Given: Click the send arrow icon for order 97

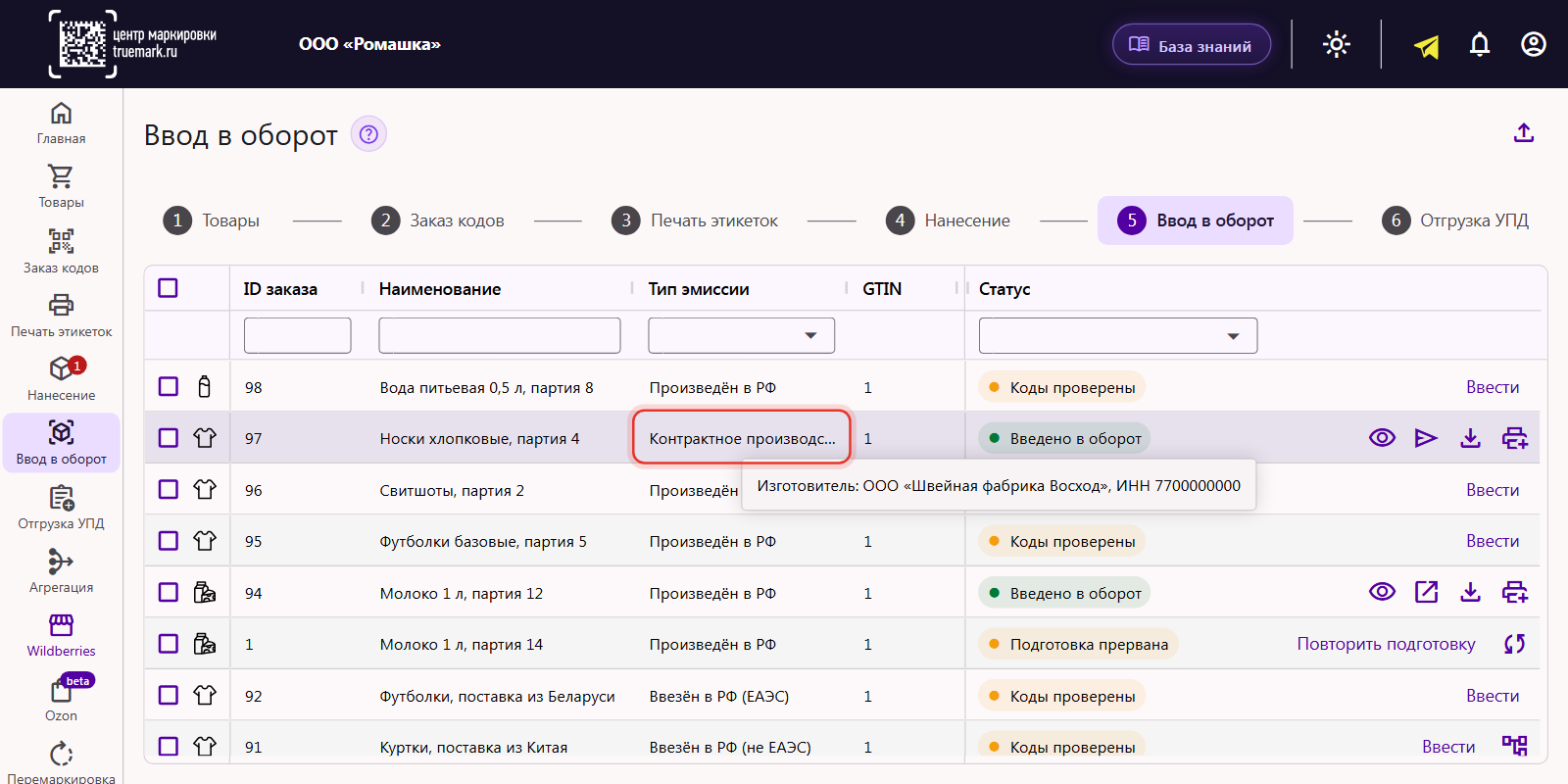Looking at the screenshot, I should pyautogui.click(x=1426, y=438).
